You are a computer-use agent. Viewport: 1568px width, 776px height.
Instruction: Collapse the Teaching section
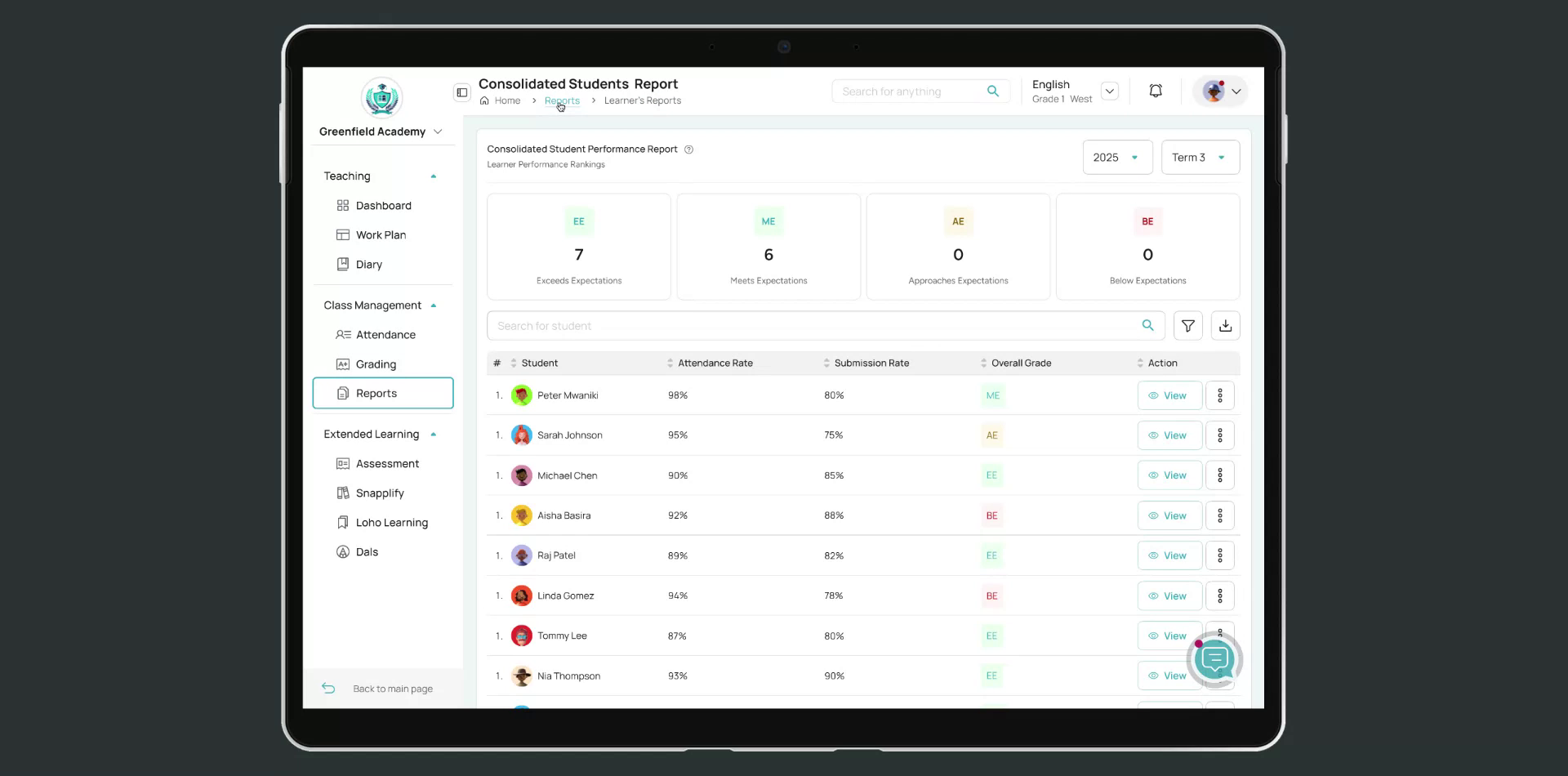(434, 176)
